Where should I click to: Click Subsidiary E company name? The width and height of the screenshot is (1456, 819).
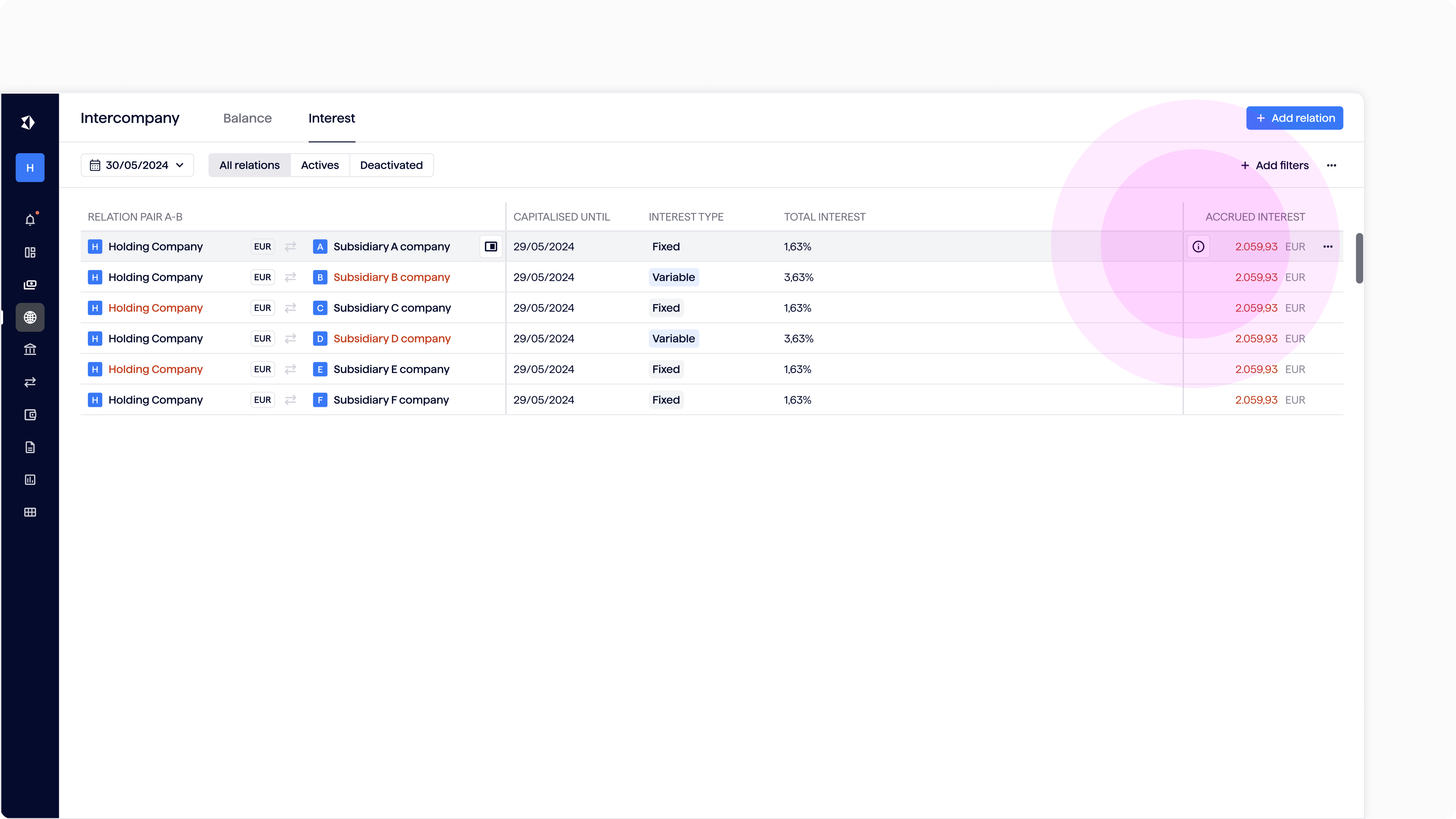pos(391,369)
